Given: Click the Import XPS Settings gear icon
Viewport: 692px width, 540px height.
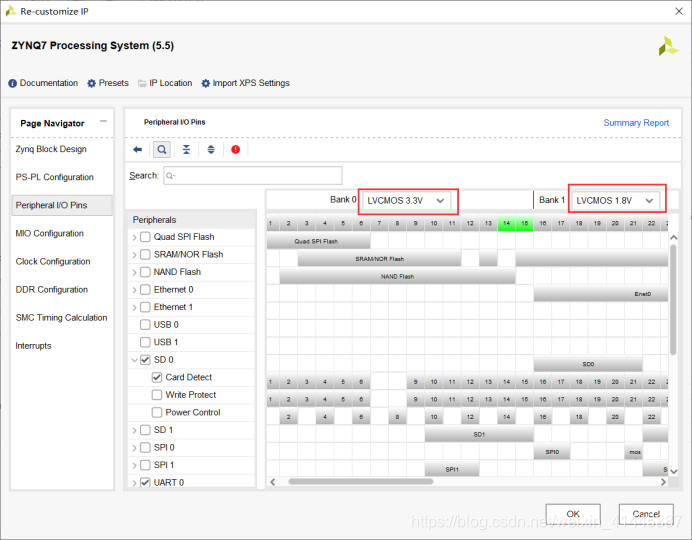Looking at the screenshot, I should pos(206,83).
